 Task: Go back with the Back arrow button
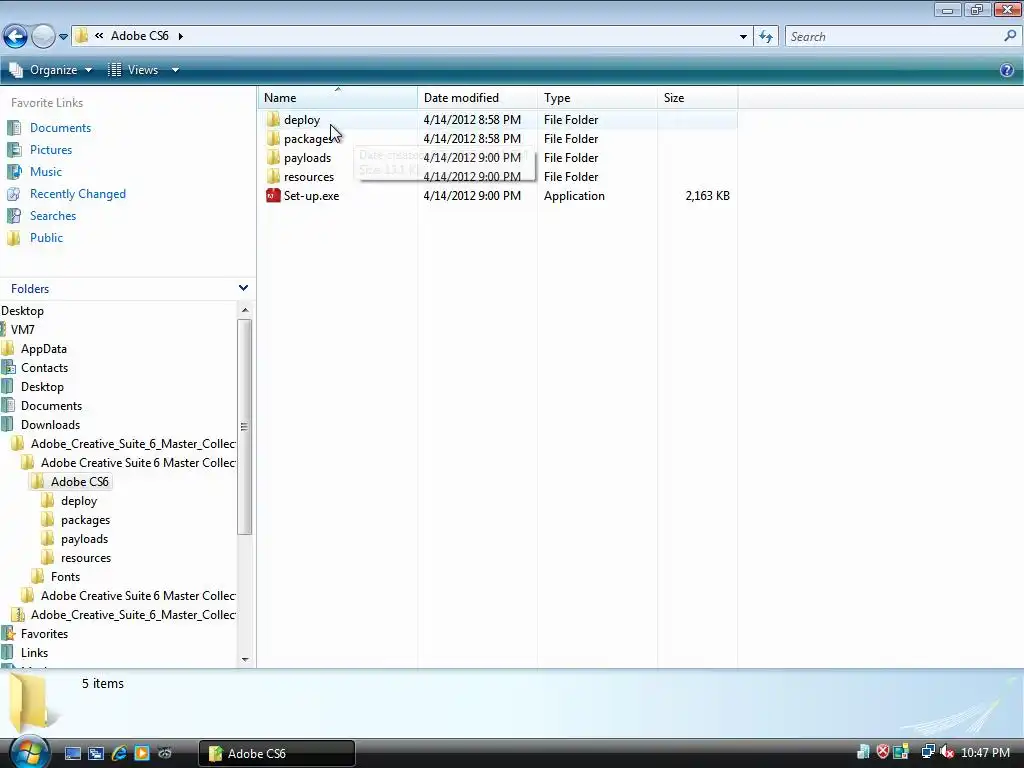coord(16,36)
